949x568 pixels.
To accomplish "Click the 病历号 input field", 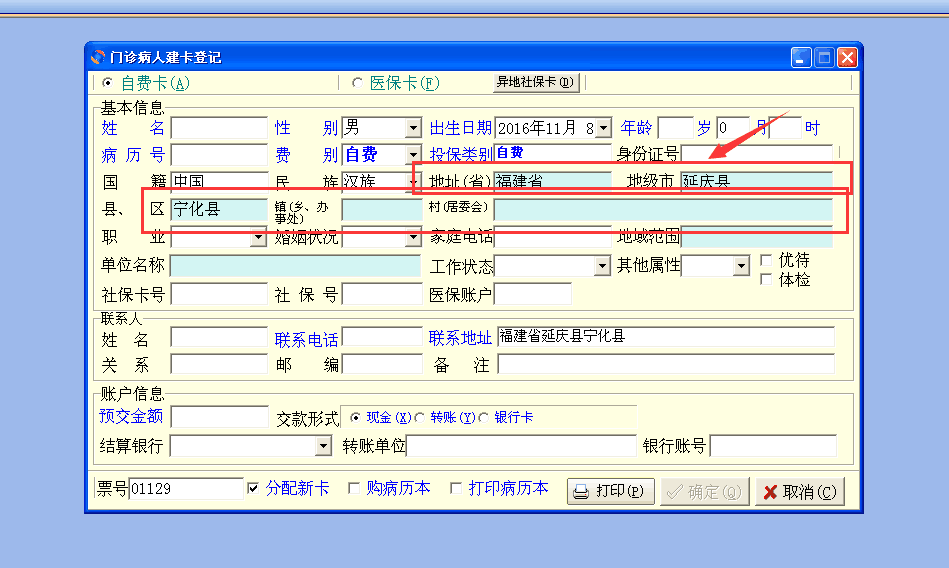I will [219, 154].
